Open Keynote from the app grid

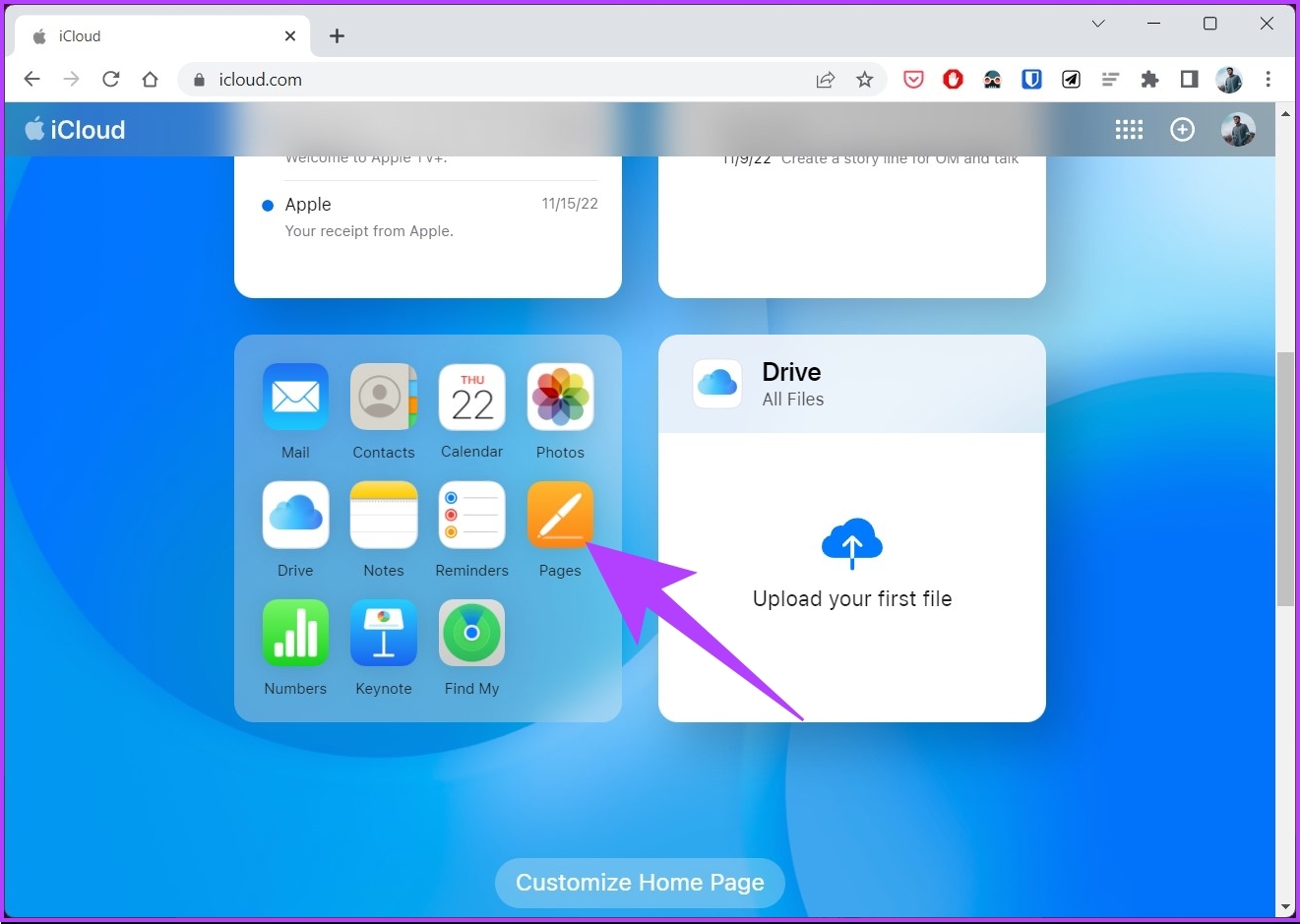384,633
